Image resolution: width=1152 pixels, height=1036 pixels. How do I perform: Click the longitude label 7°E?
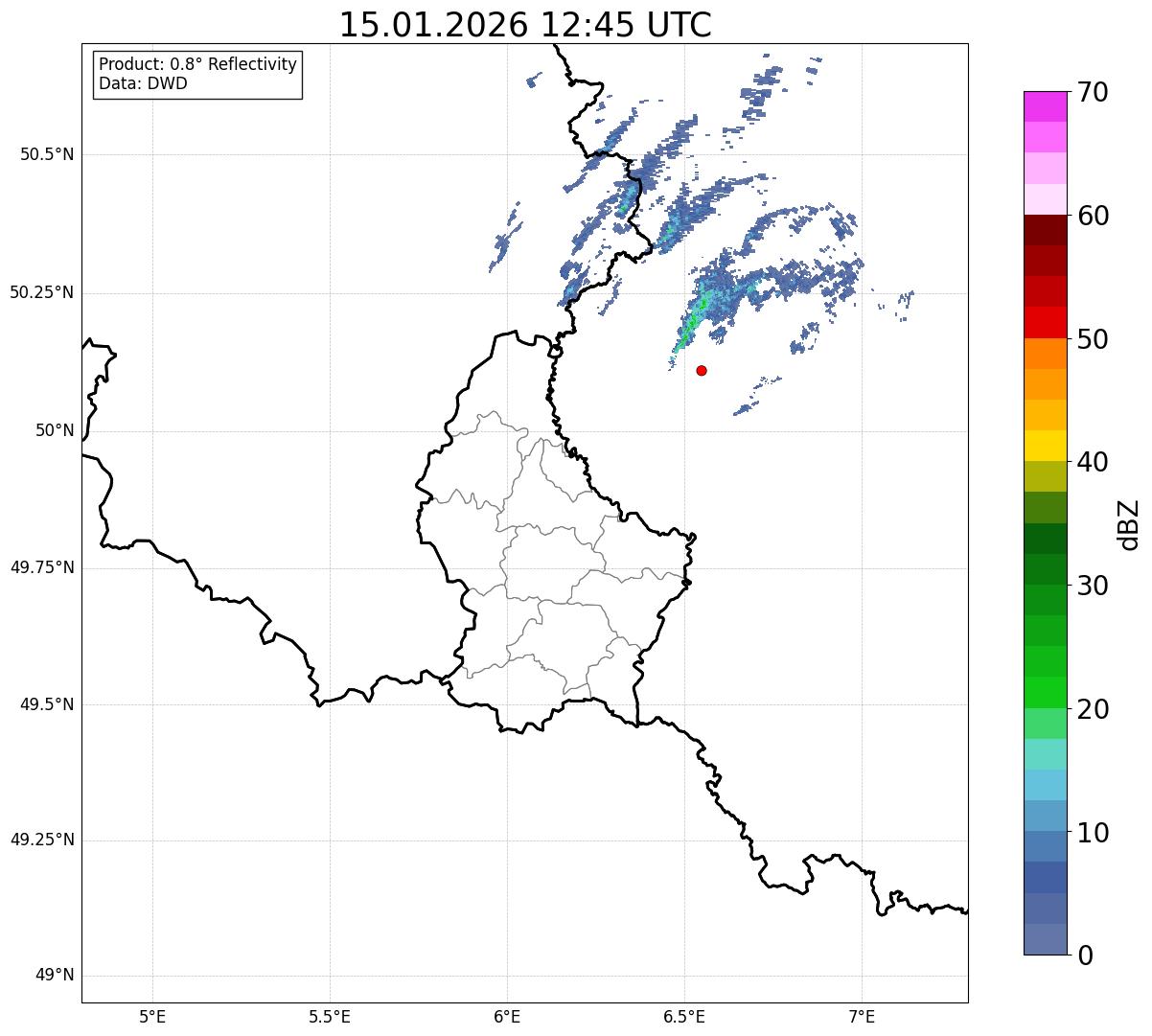[863, 1016]
